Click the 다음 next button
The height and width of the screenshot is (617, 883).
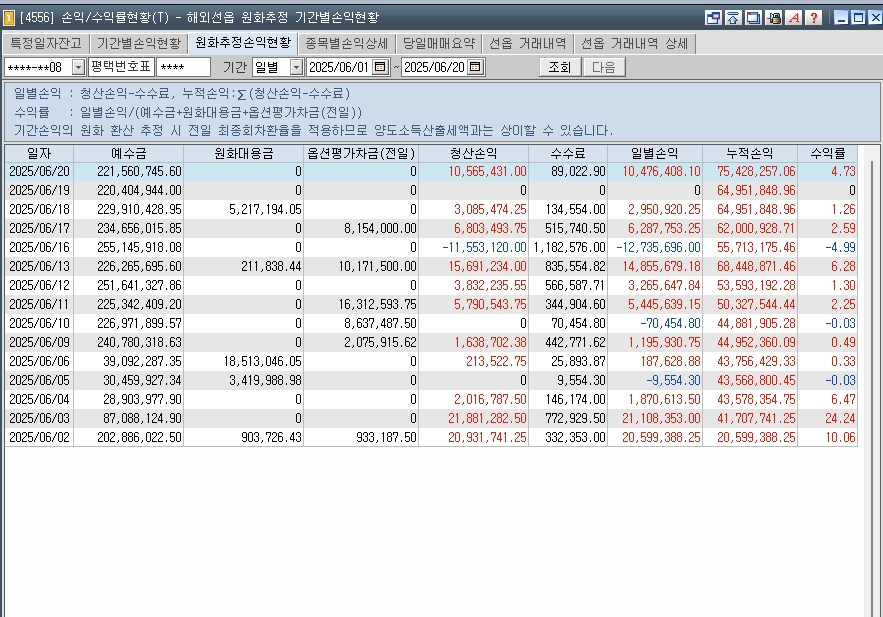point(604,68)
